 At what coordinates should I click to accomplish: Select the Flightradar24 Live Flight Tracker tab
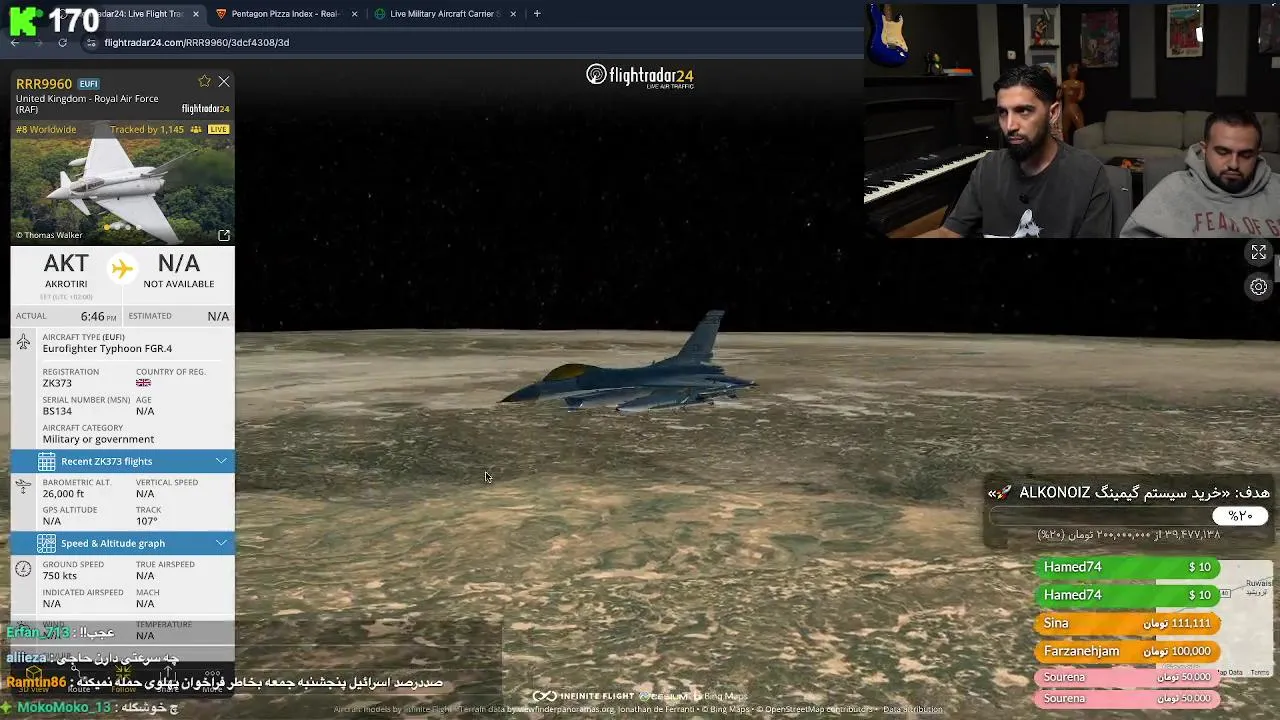(130, 14)
